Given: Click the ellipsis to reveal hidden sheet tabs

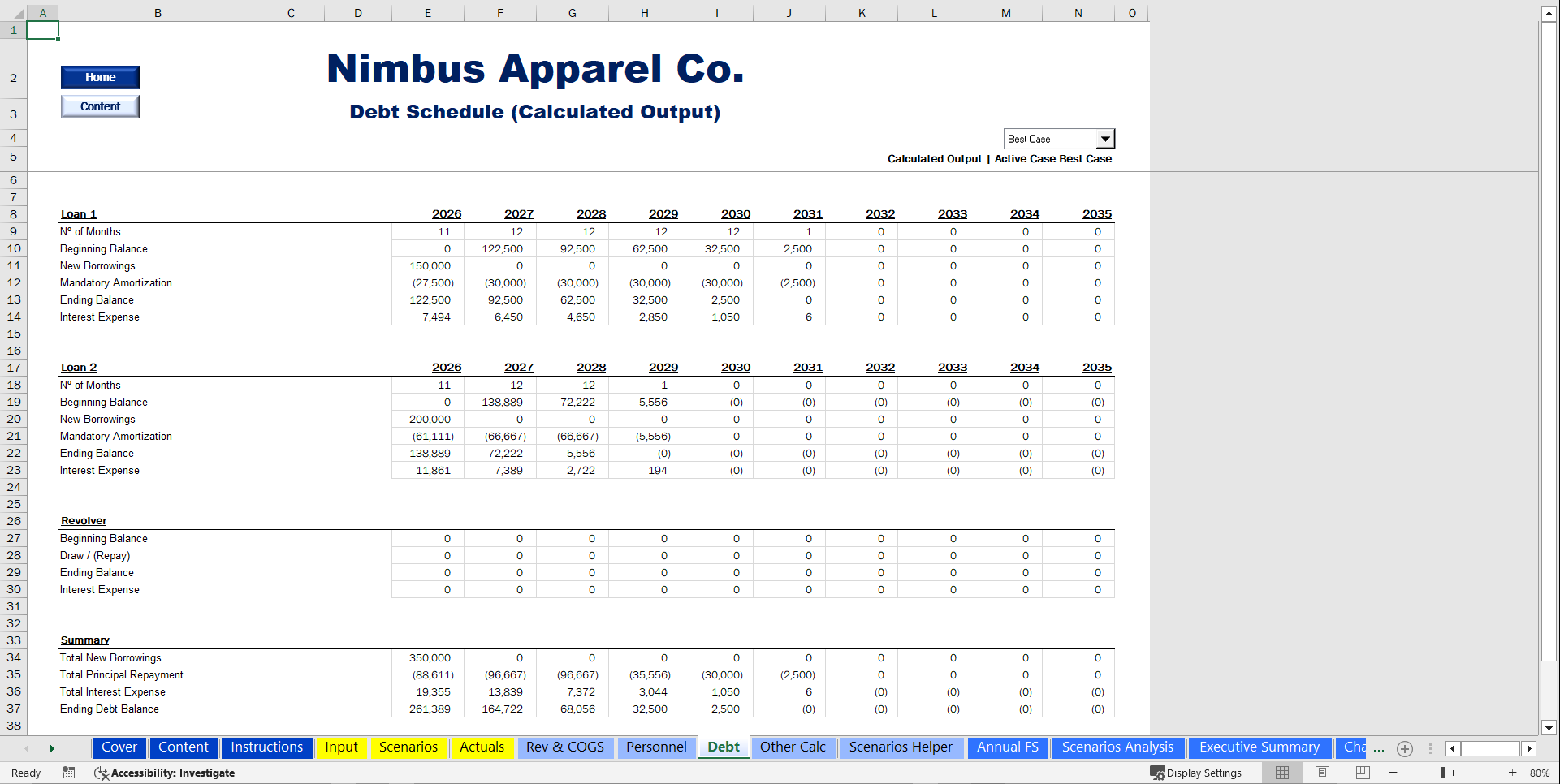Looking at the screenshot, I should (x=1379, y=749).
